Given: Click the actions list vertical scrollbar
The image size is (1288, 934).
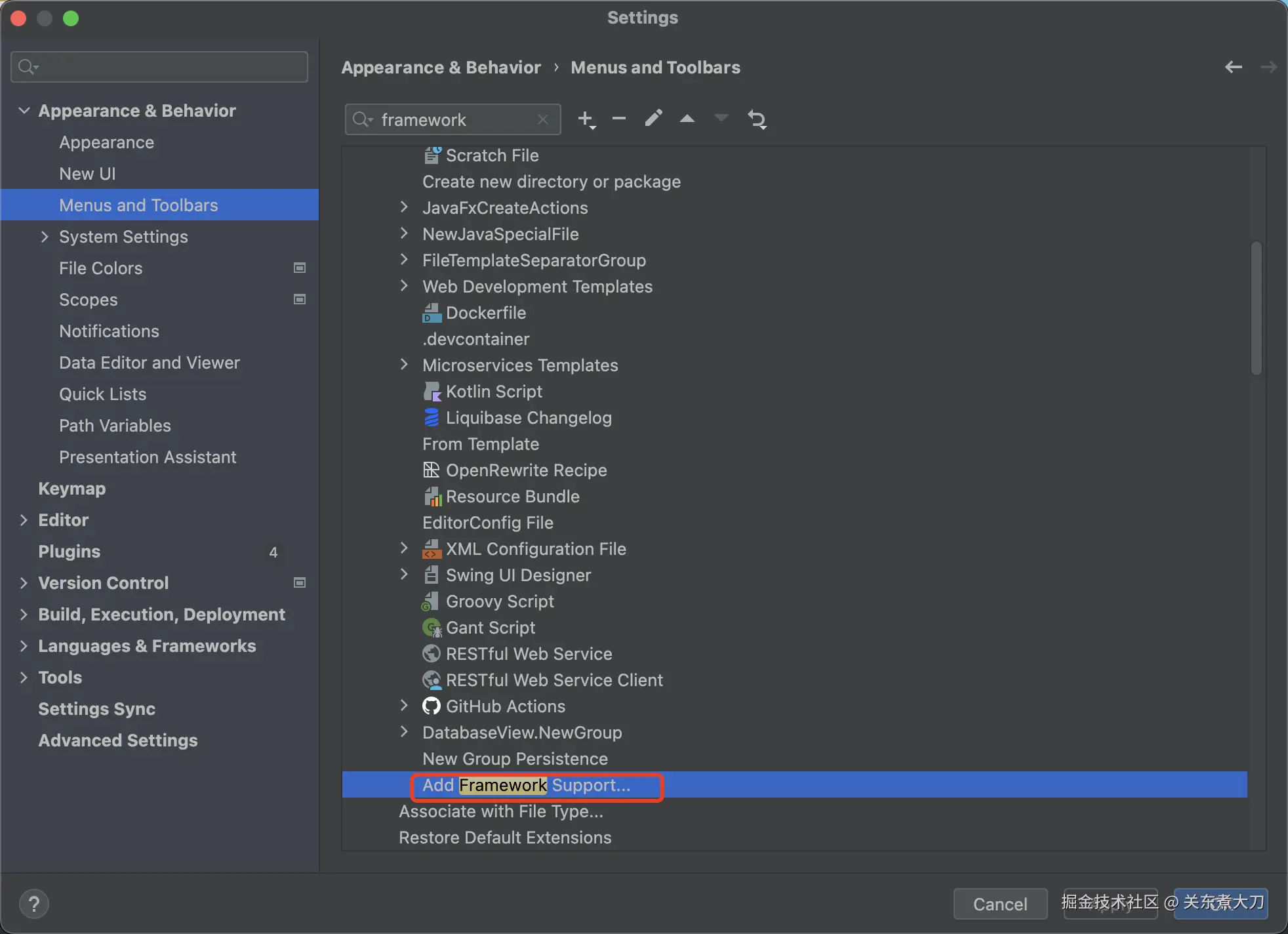Looking at the screenshot, I should coord(1256,308).
